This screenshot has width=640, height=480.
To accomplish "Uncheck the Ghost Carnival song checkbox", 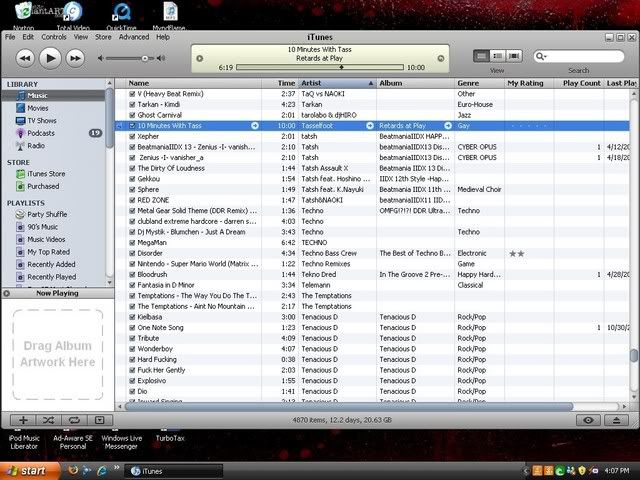I will (132, 114).
